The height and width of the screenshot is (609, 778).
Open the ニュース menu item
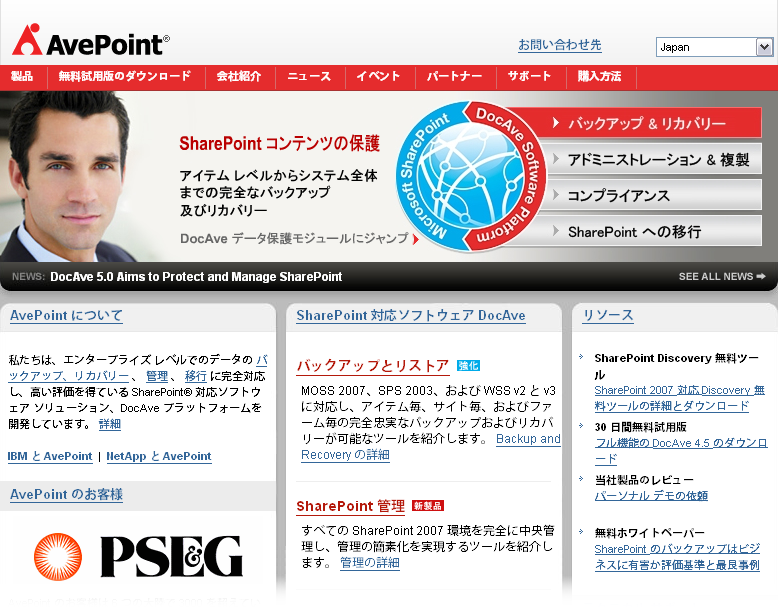coord(309,77)
